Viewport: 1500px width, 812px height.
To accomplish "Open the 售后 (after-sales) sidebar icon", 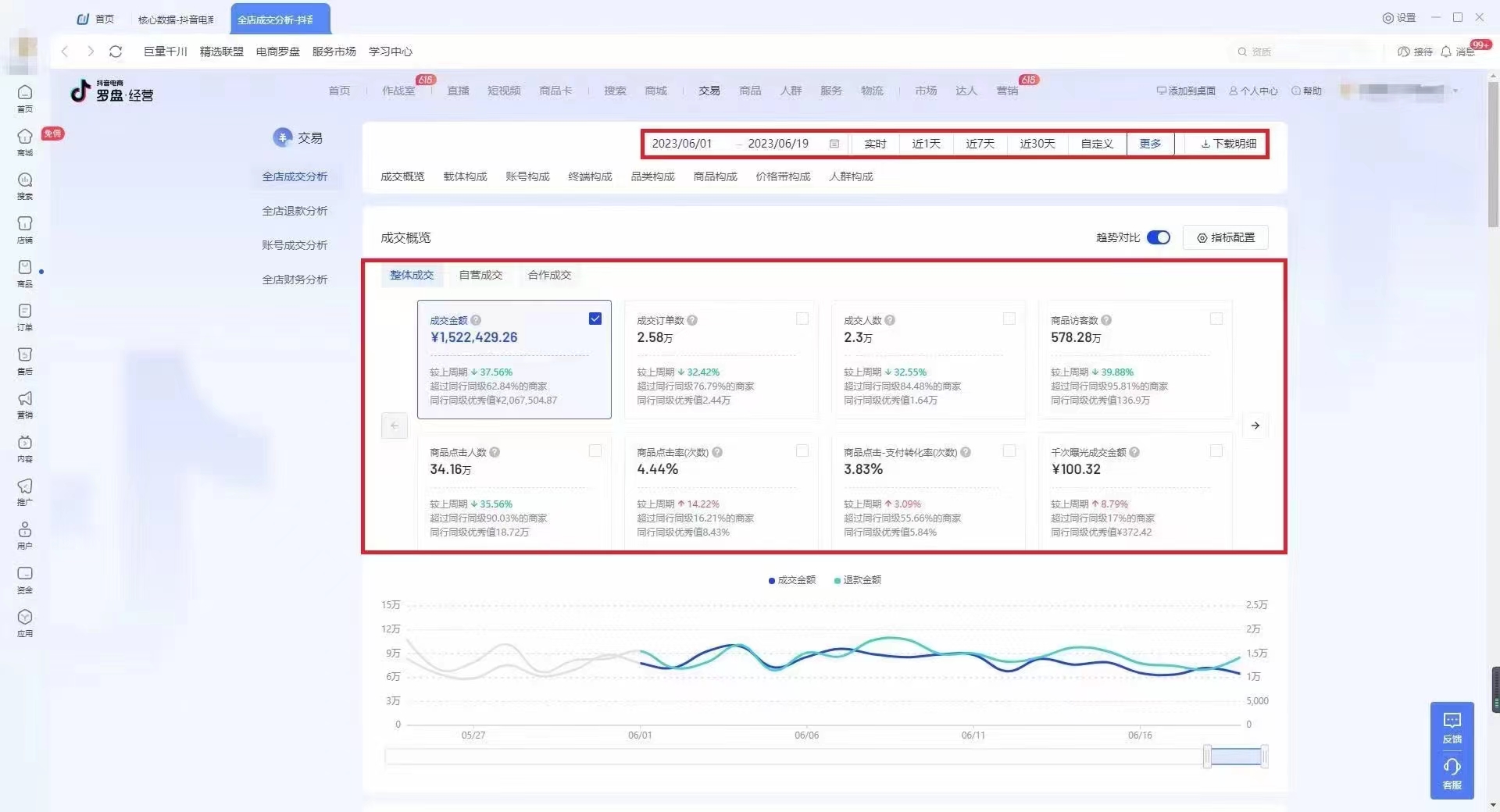I will pyautogui.click(x=25, y=355).
